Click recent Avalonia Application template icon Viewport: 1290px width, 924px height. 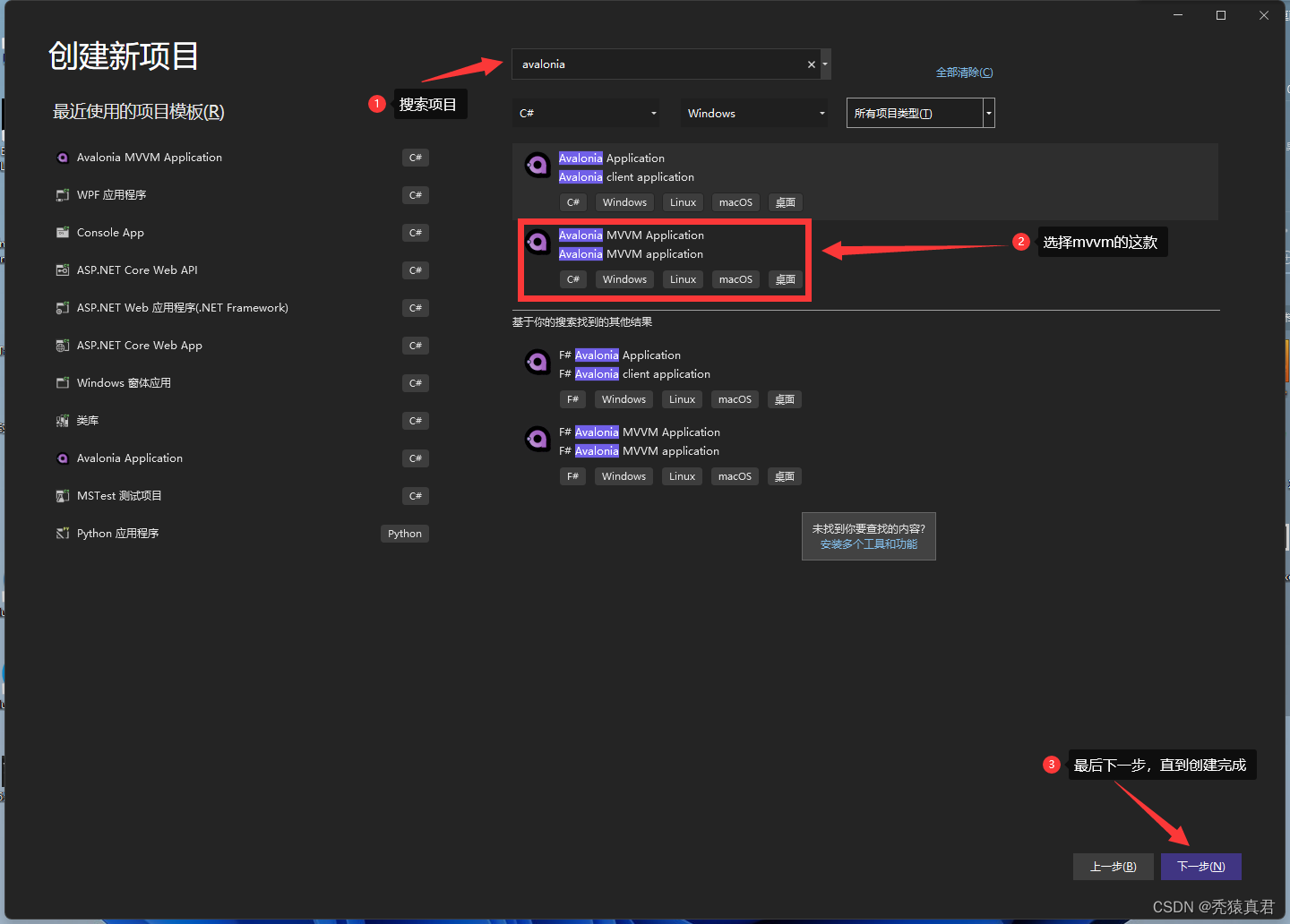point(63,458)
